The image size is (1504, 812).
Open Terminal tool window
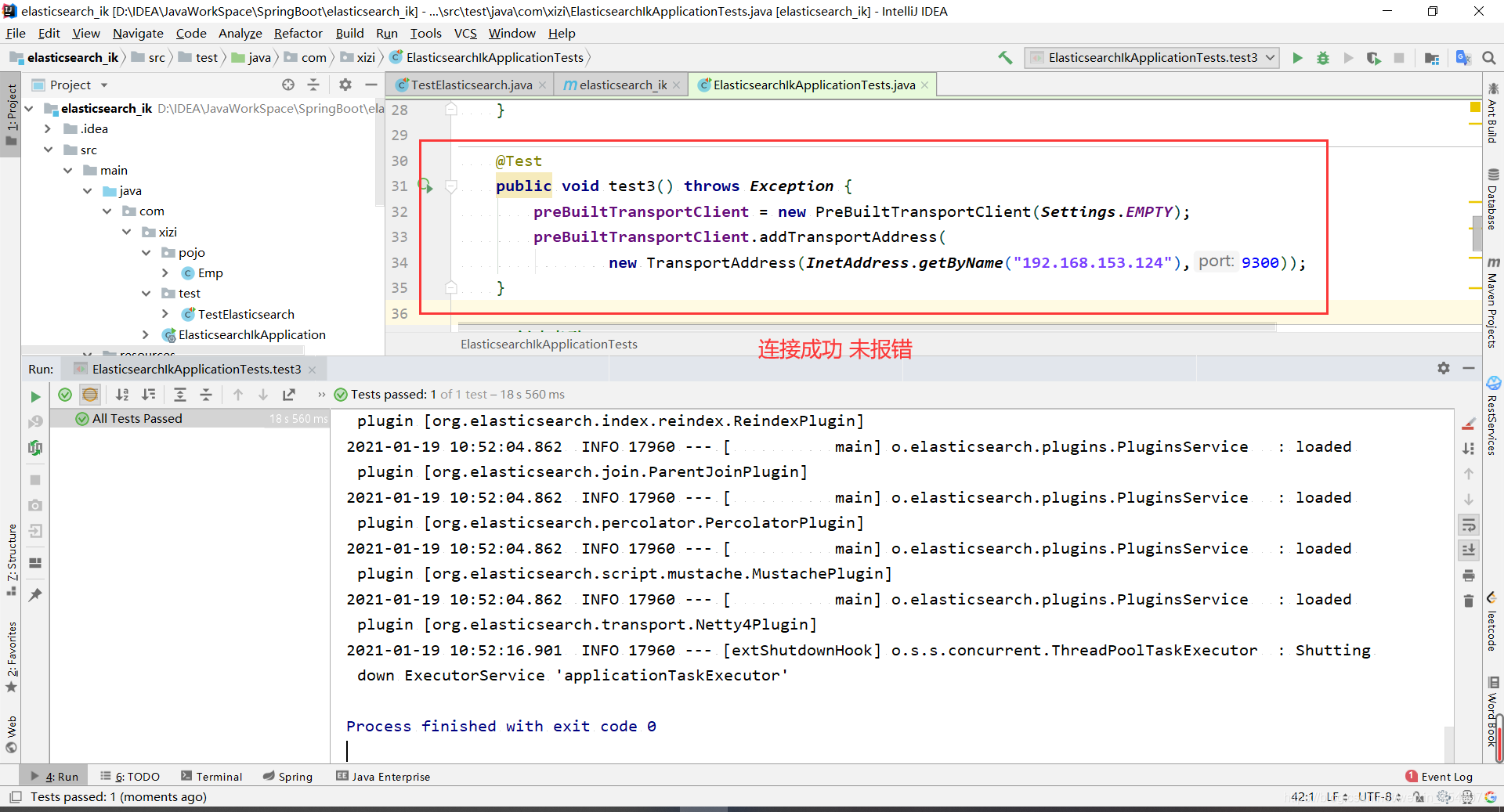coord(211,776)
